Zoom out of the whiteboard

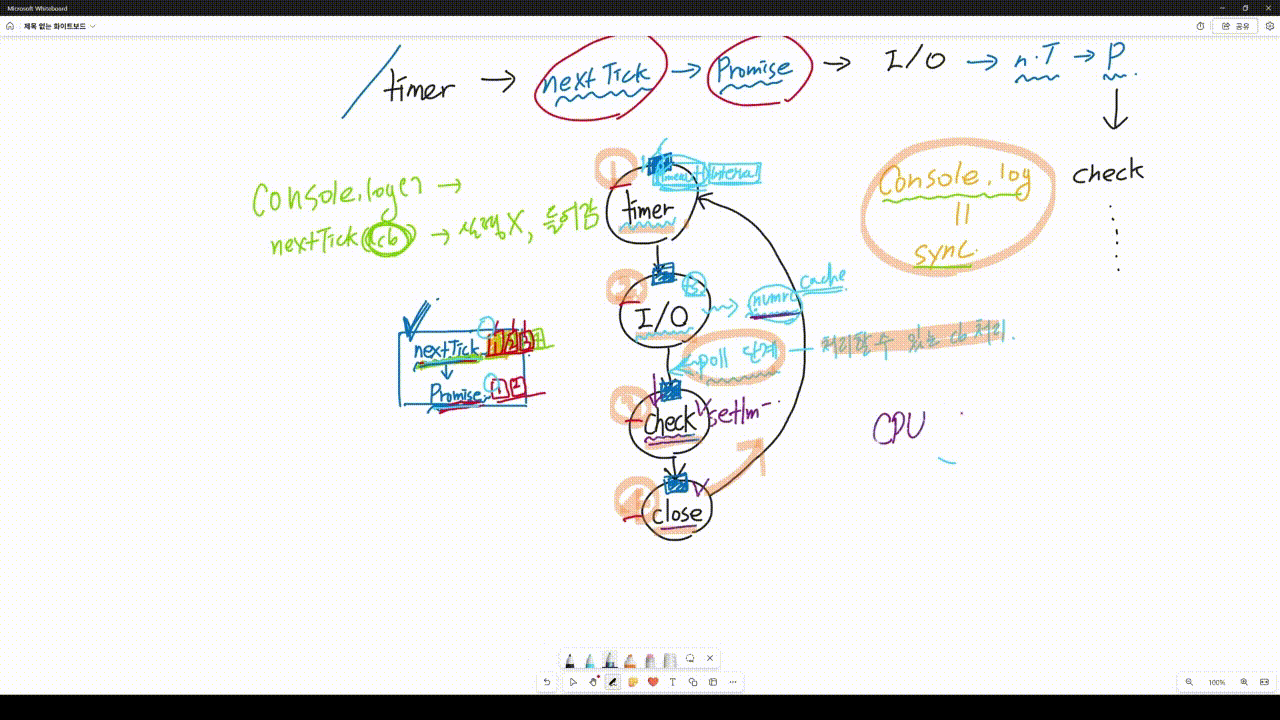[1189, 682]
